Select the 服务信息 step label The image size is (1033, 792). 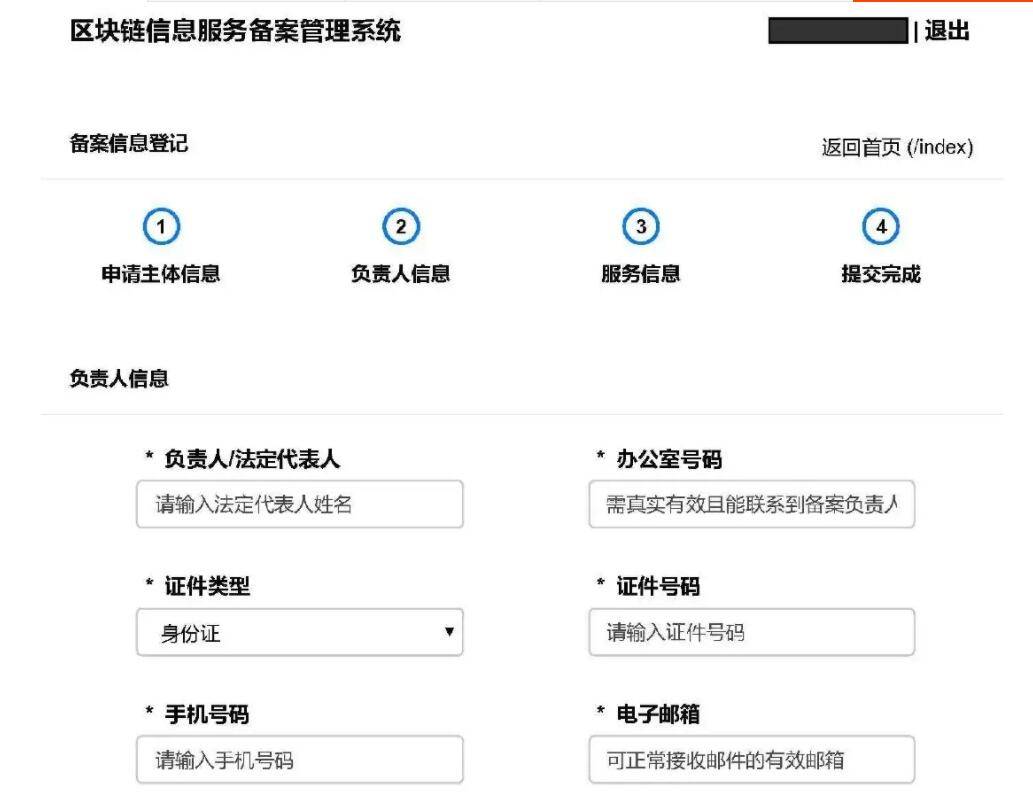[x=641, y=274]
